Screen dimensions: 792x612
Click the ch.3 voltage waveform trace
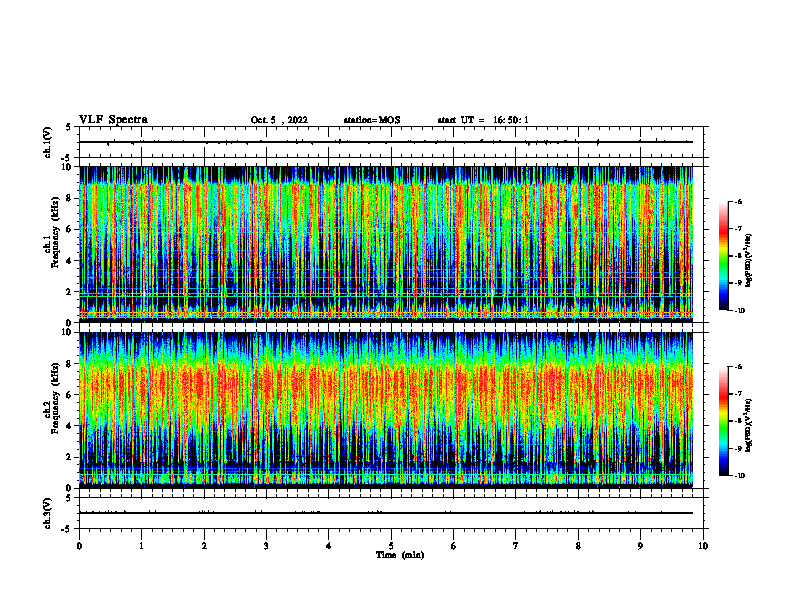tap(386, 513)
